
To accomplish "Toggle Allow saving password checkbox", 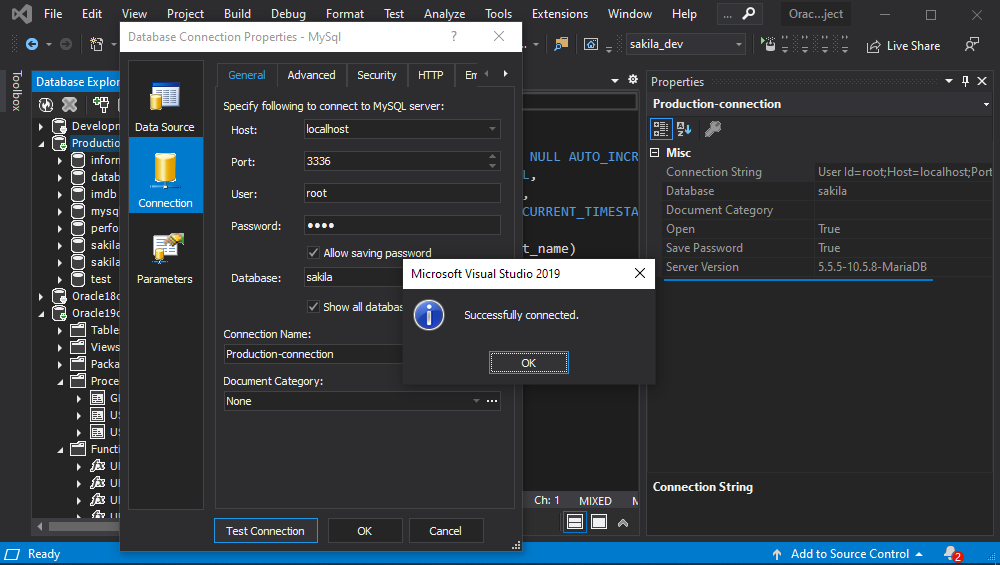I will 313,253.
